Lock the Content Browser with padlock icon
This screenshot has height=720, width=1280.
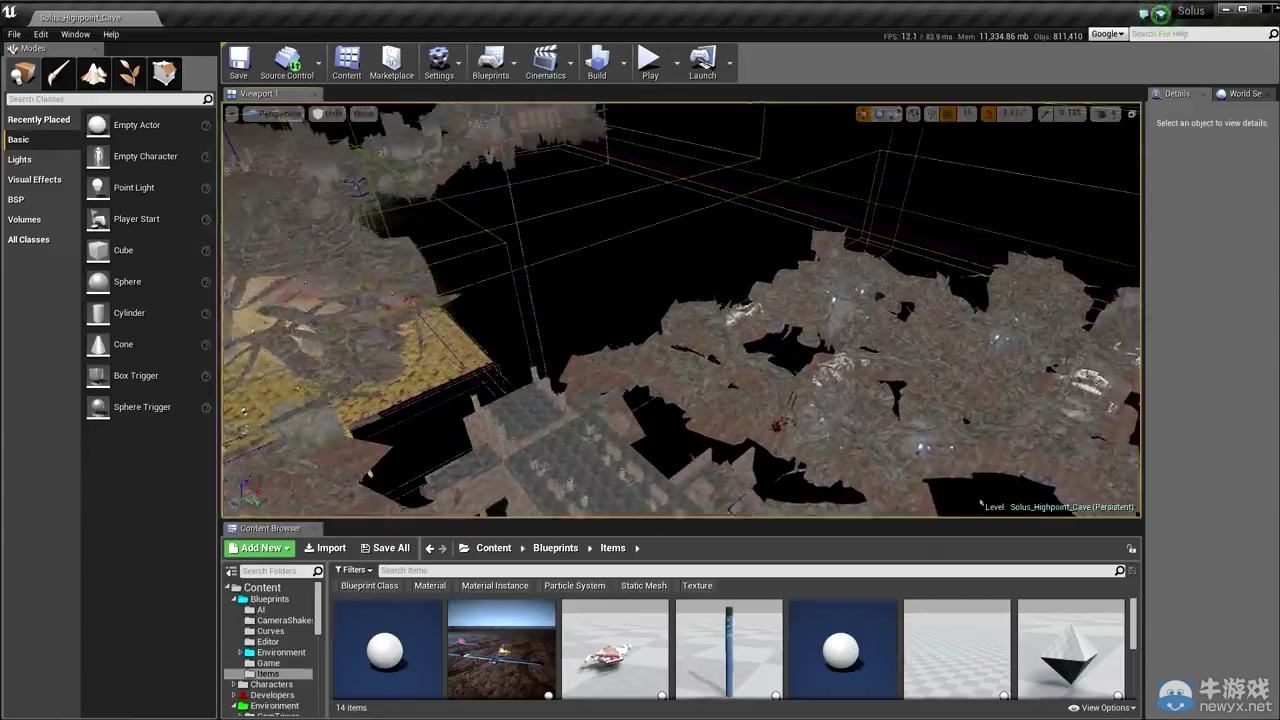(x=1131, y=548)
